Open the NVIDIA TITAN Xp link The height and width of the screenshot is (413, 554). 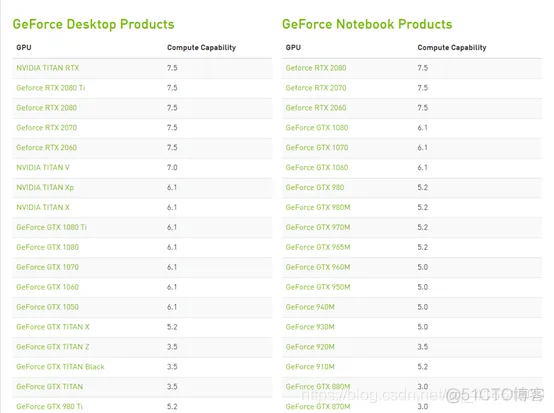(45, 187)
